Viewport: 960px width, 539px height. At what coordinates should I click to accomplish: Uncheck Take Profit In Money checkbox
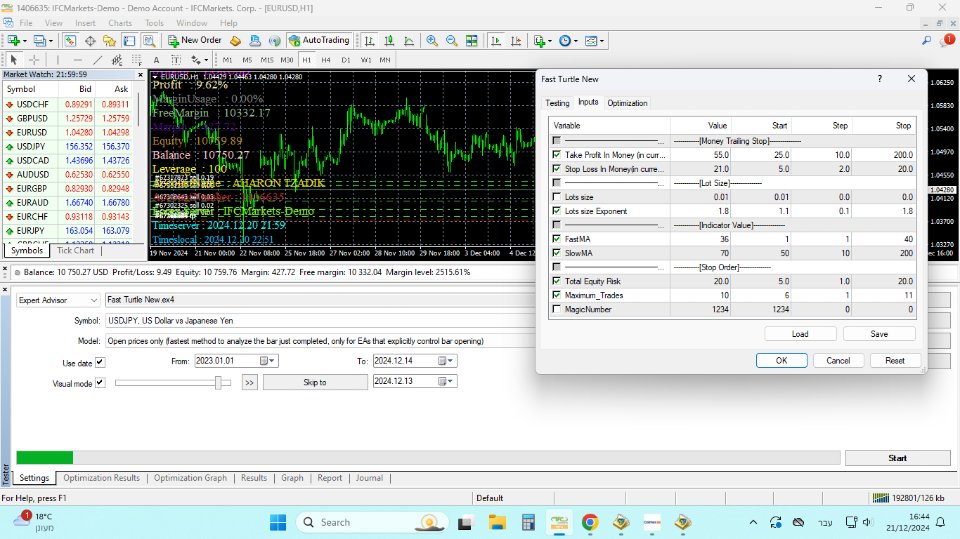coord(557,155)
